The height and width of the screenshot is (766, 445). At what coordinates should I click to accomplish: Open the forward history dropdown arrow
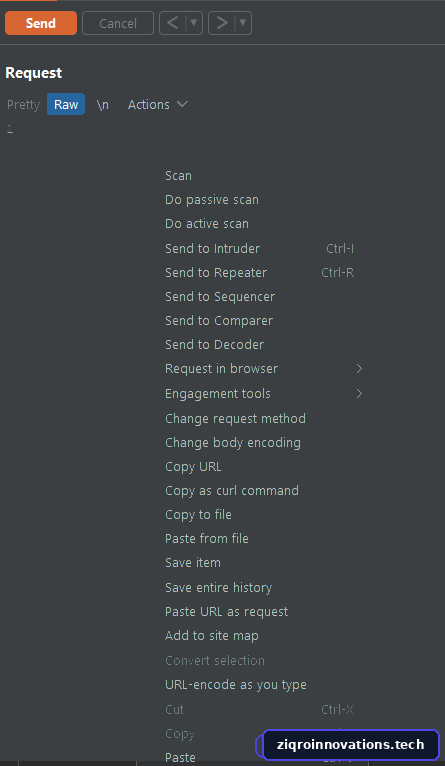click(x=243, y=23)
